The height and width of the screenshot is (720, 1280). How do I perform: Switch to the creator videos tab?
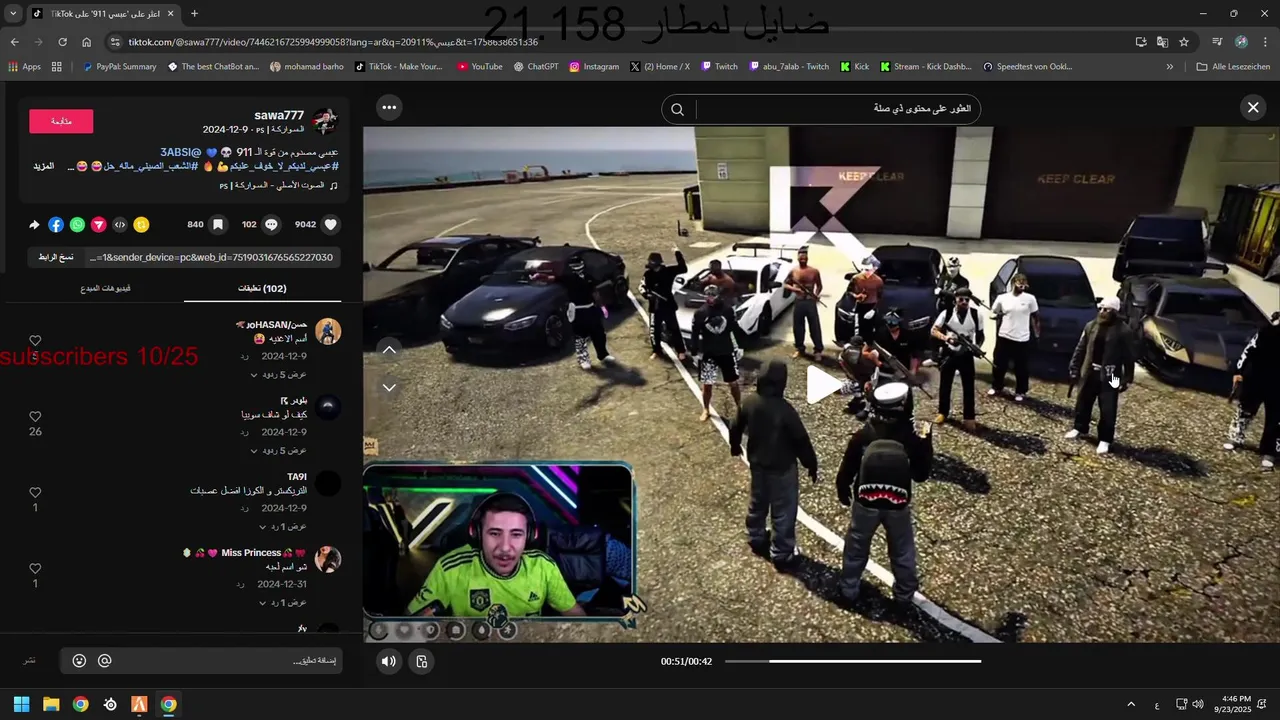coord(105,288)
